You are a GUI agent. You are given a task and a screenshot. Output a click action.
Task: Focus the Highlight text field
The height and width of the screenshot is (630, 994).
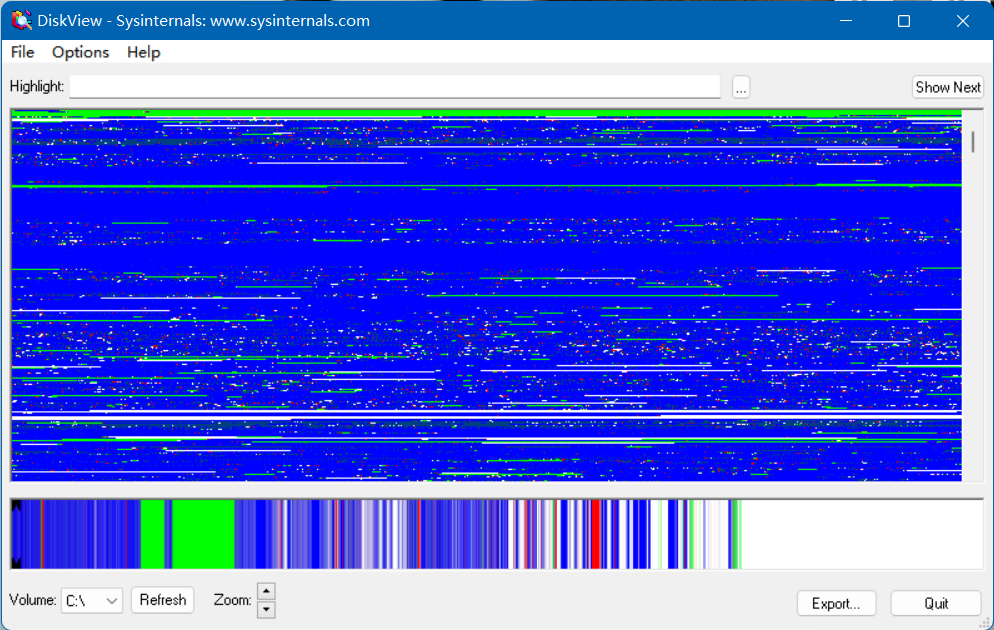(x=394, y=87)
